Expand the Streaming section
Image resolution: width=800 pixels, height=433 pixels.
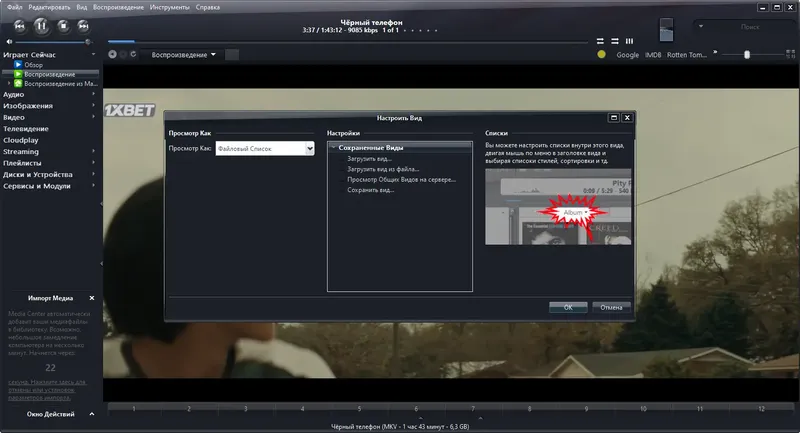click(93, 151)
